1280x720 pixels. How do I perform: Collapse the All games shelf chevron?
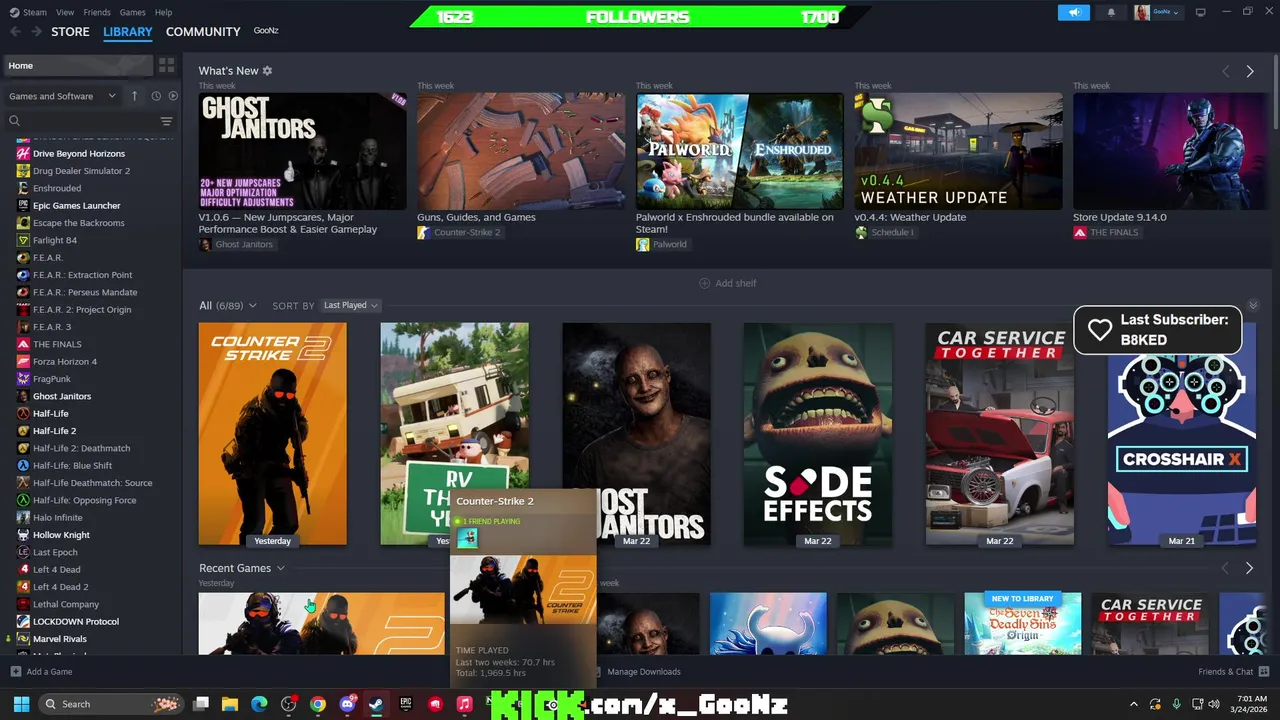tap(1253, 305)
